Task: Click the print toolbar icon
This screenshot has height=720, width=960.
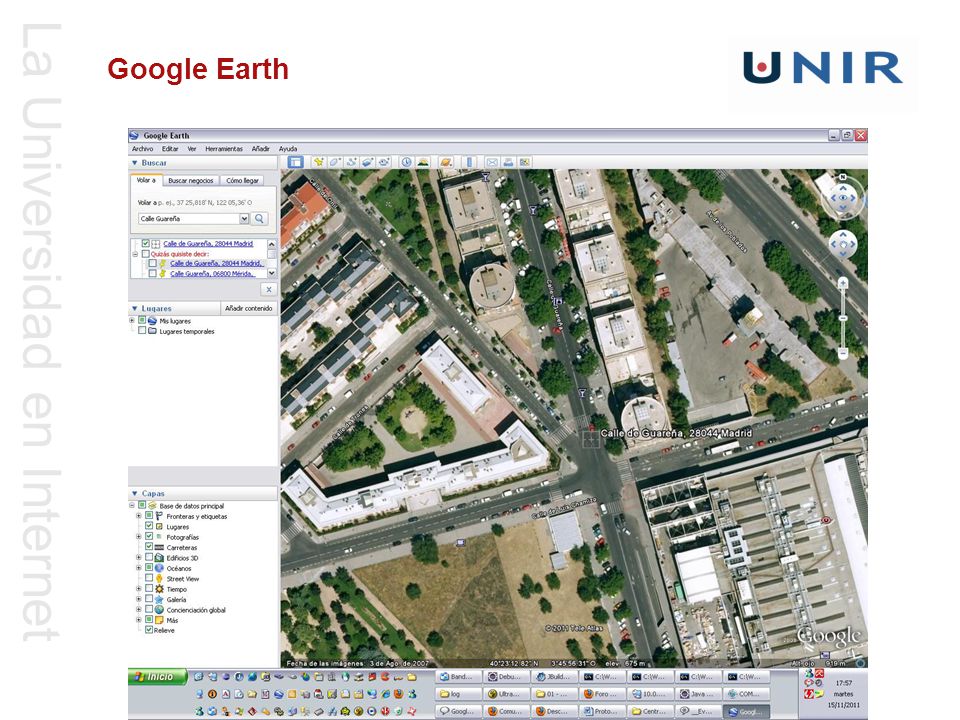Action: 508,162
